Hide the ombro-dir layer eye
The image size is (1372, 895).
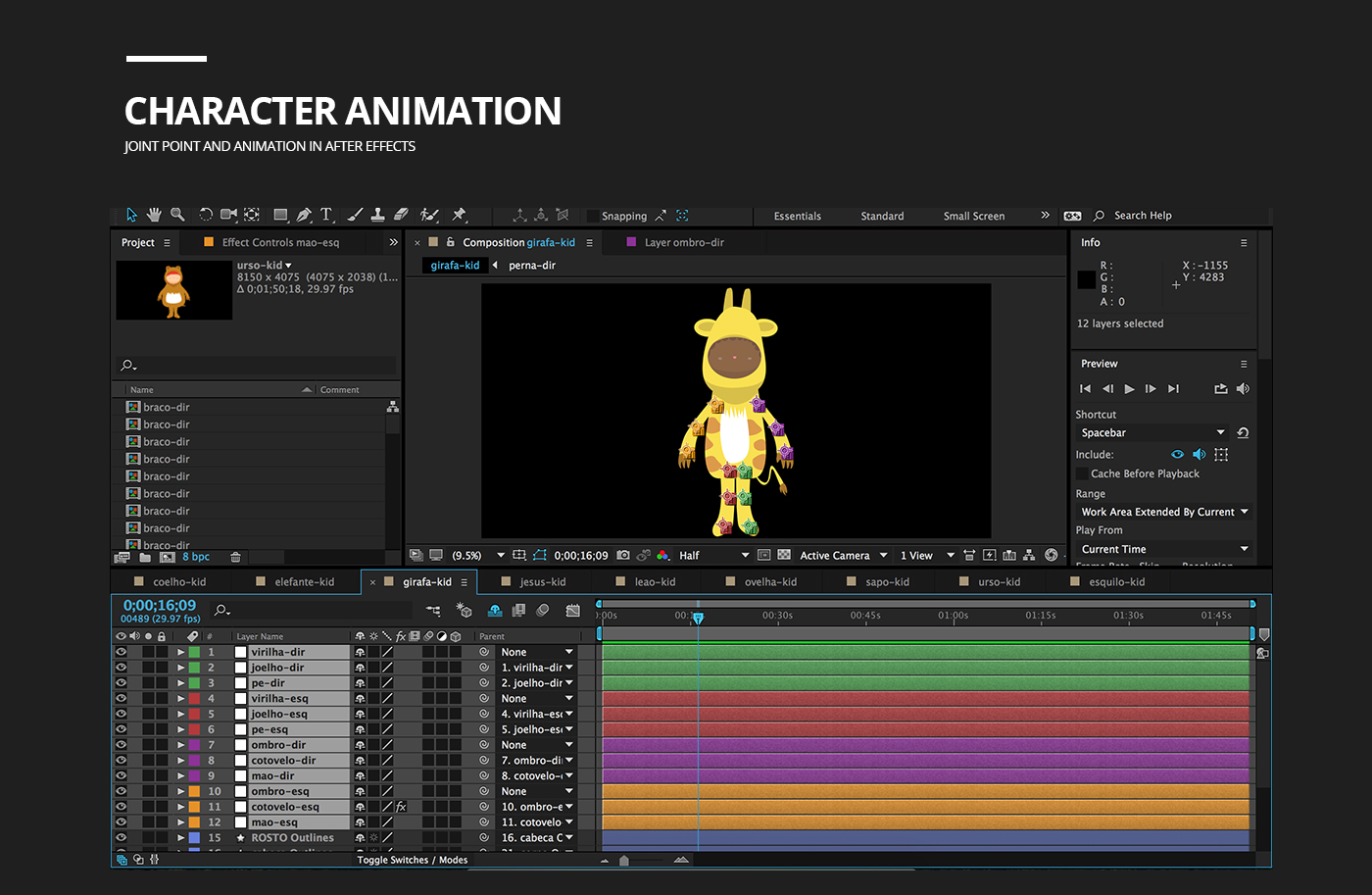click(121, 745)
